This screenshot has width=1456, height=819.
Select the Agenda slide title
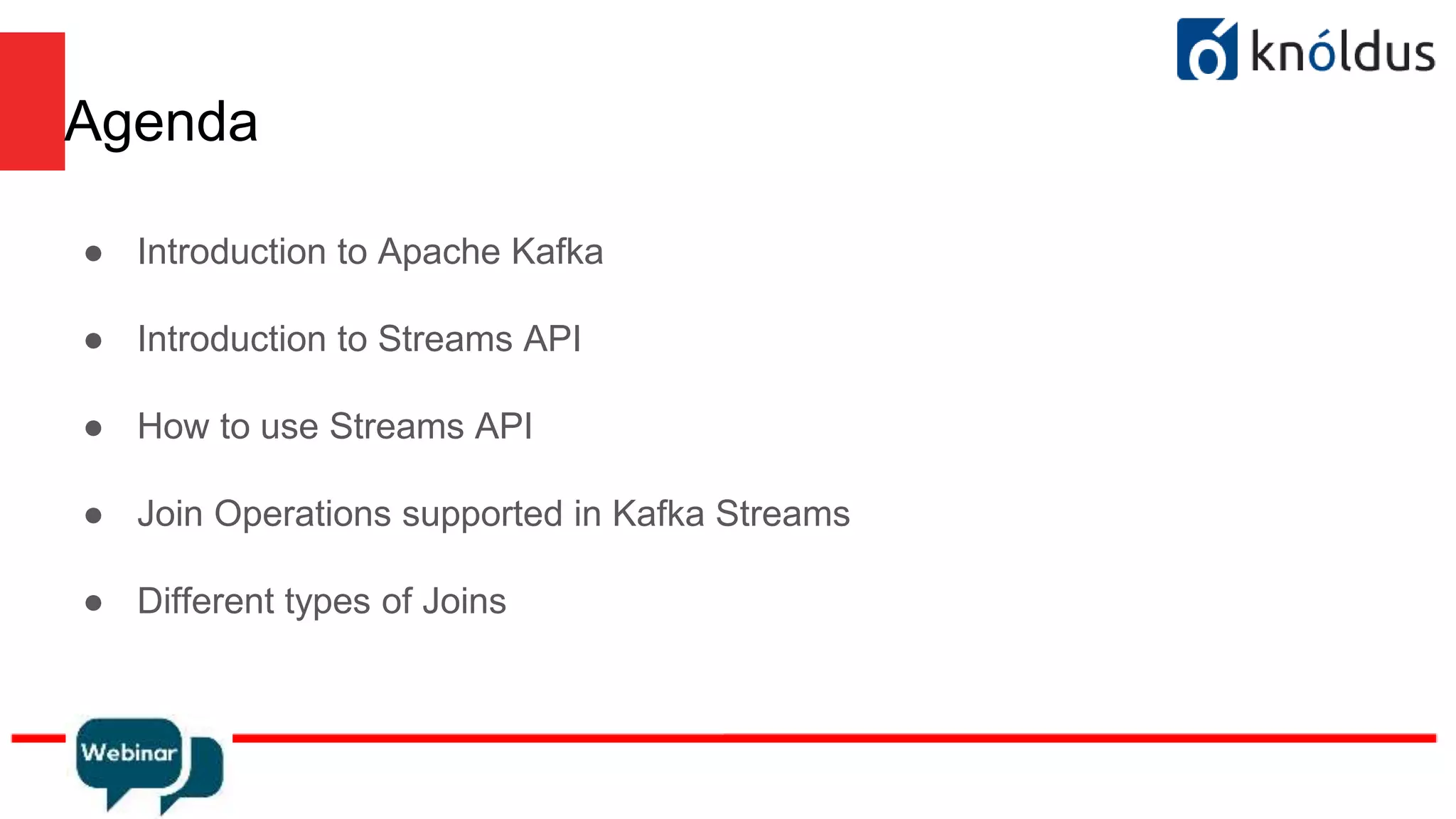tap(161, 122)
